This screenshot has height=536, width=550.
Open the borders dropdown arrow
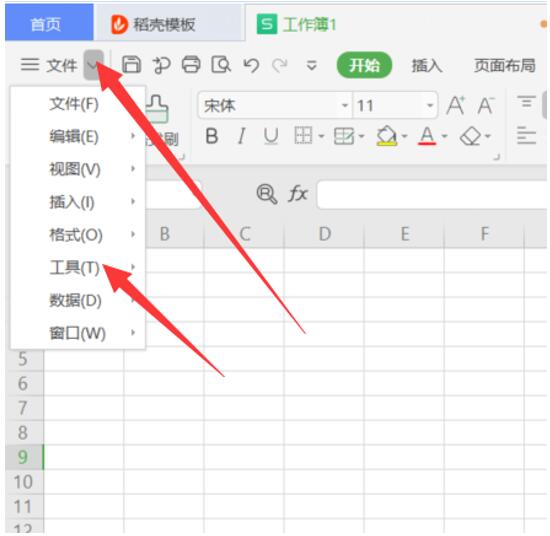click(x=321, y=136)
